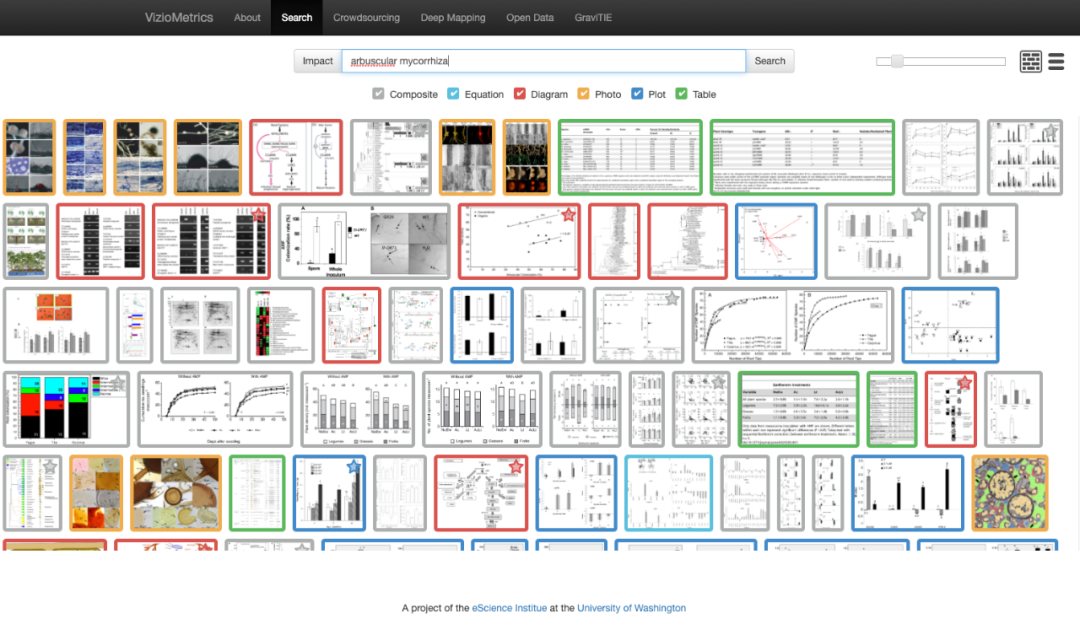This screenshot has width=1080, height=619.
Task: Click the arbuscular mycorrhiza search field
Action: (x=543, y=61)
